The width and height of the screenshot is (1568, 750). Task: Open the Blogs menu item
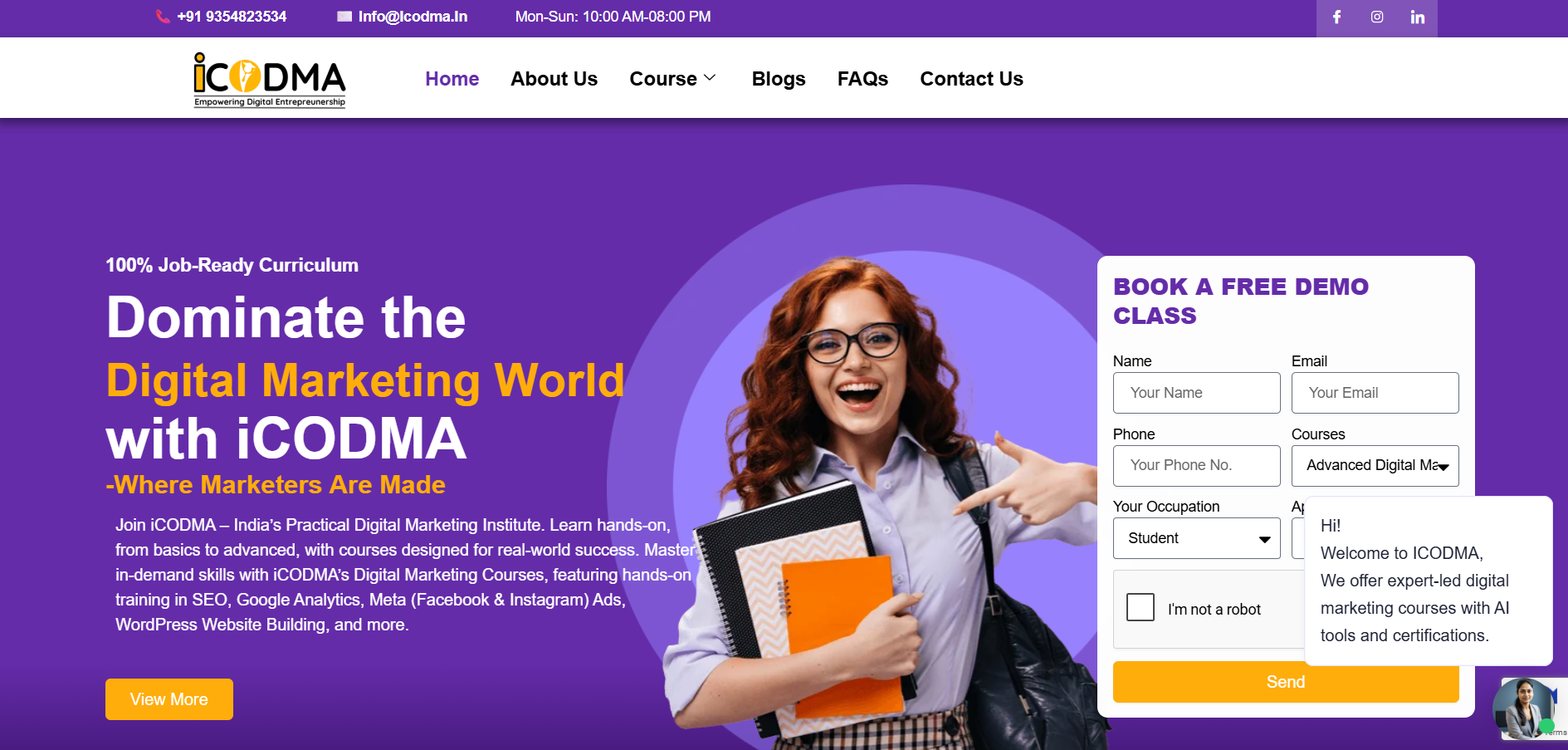click(779, 79)
